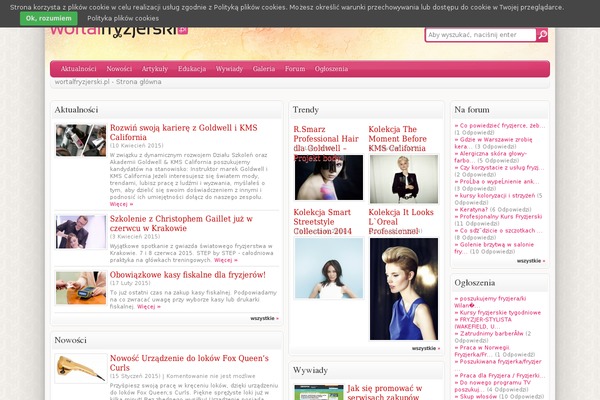Open ad Zatrudnimy barberów
This screenshot has width=600, height=400.
pos(489,334)
